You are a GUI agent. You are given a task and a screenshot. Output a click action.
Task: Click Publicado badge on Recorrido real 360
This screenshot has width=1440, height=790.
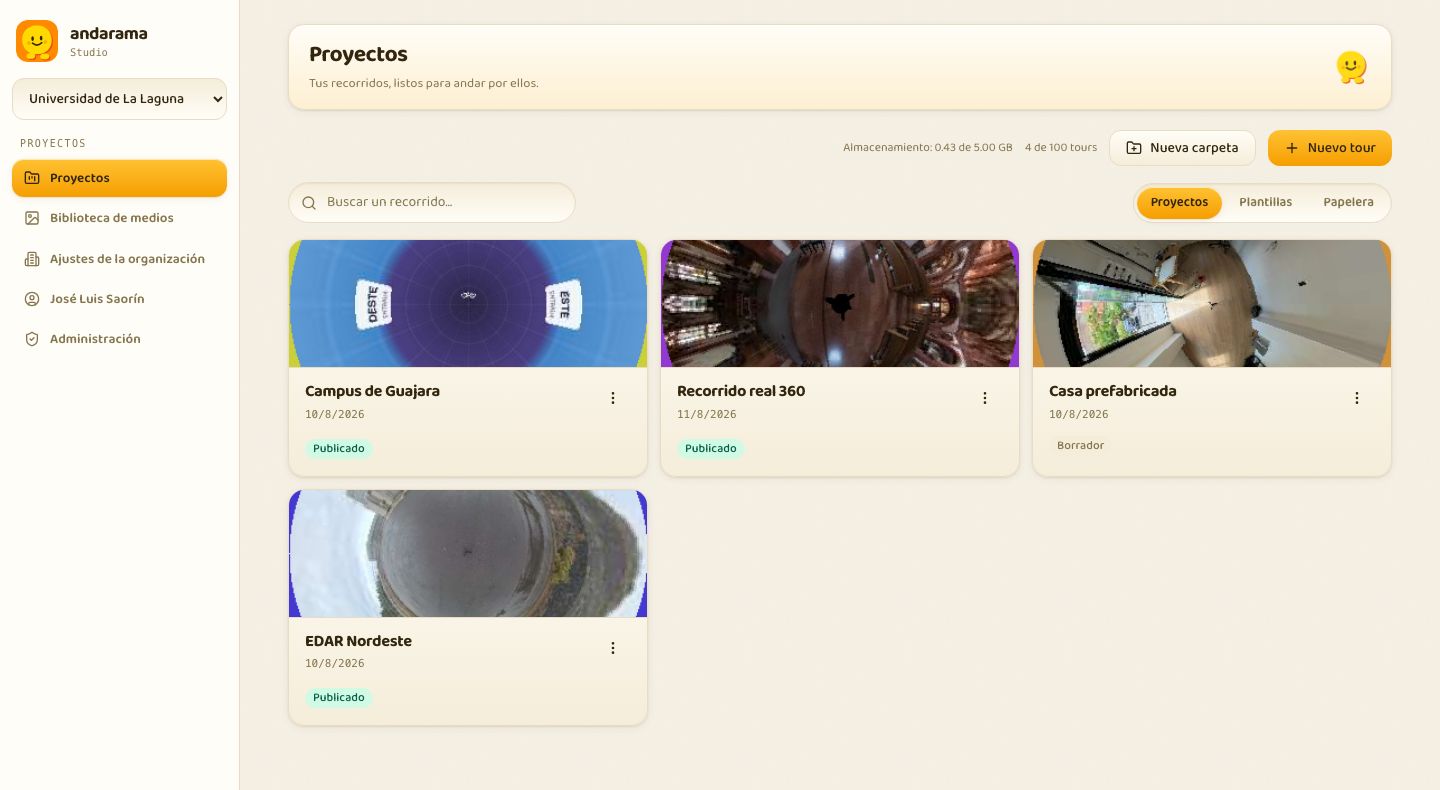(x=711, y=448)
